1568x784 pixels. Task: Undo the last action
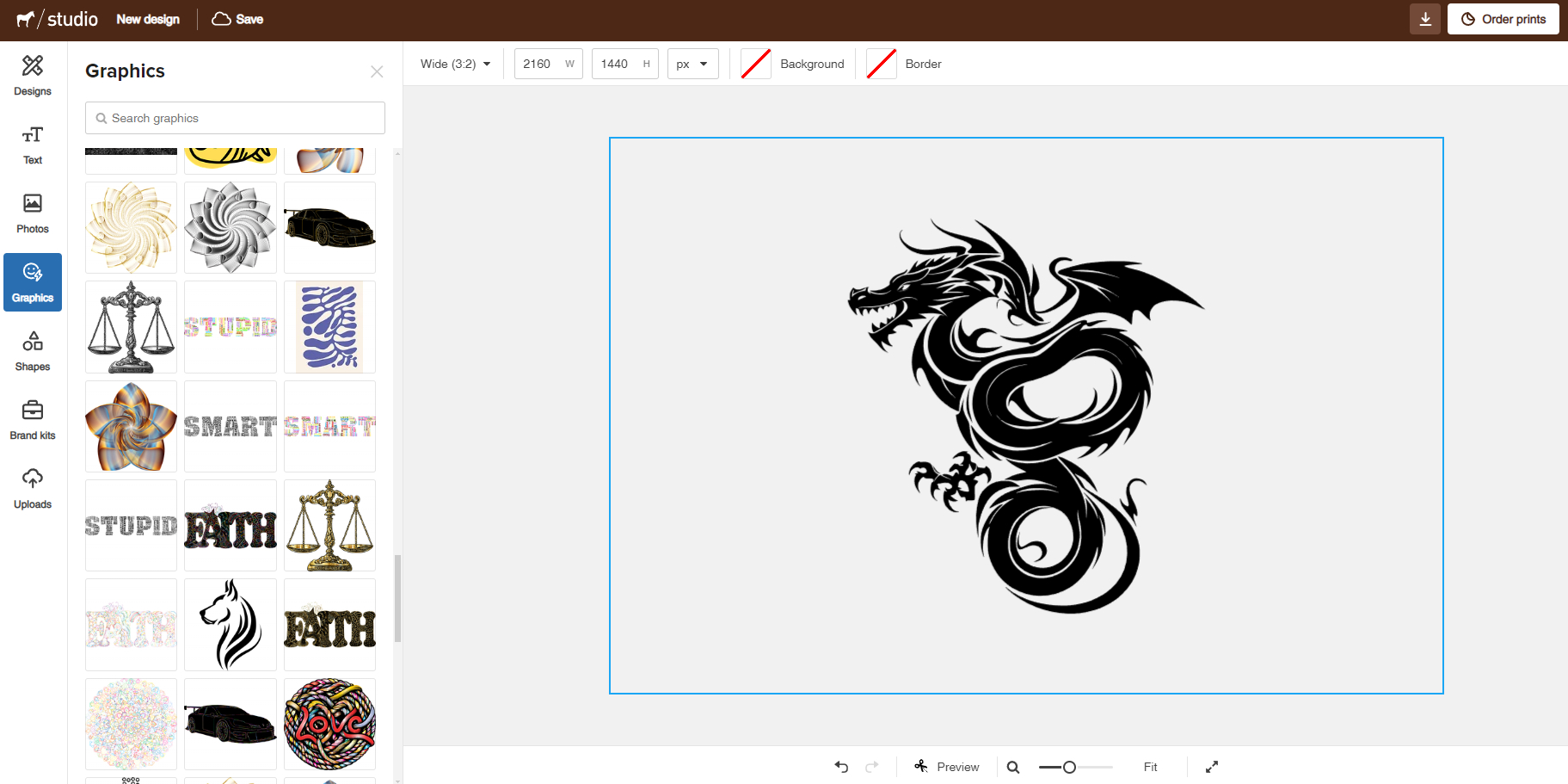pyautogui.click(x=841, y=767)
